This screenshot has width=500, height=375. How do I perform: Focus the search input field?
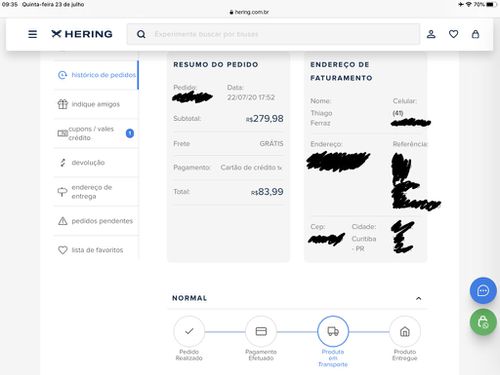[273, 34]
